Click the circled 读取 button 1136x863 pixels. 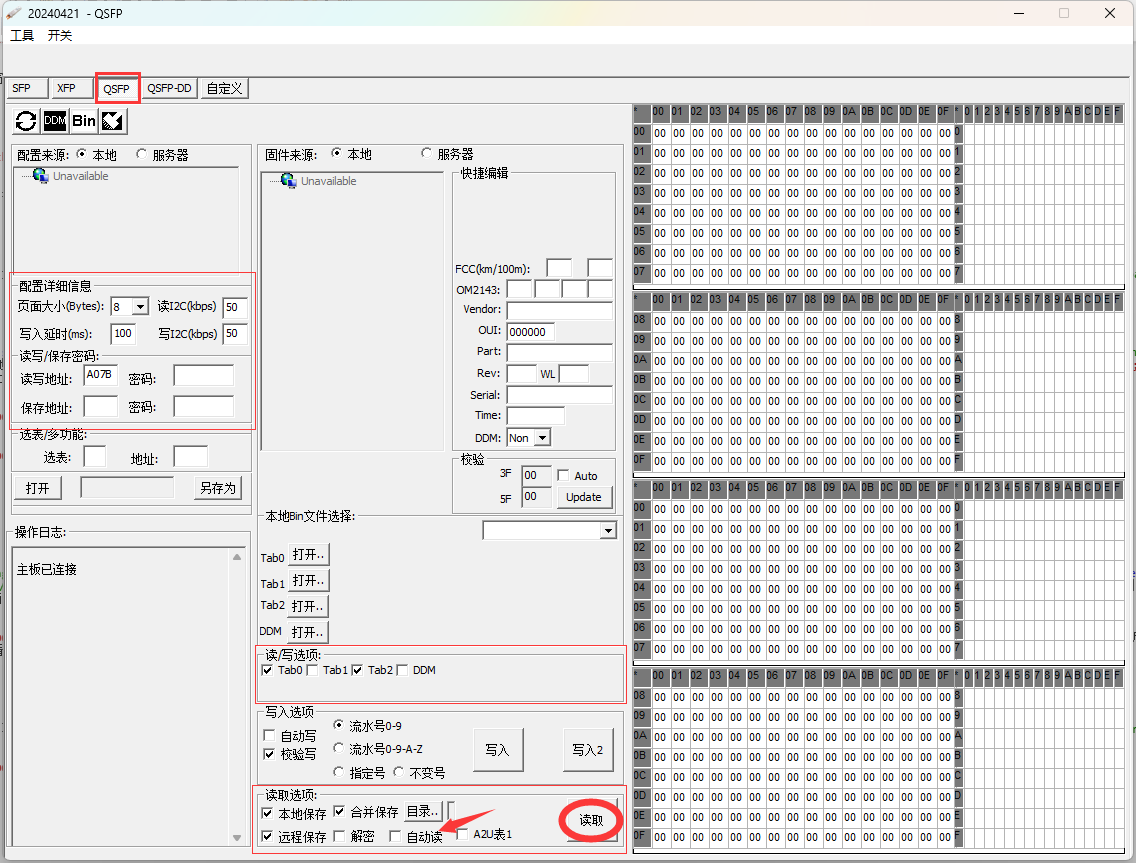coord(589,819)
